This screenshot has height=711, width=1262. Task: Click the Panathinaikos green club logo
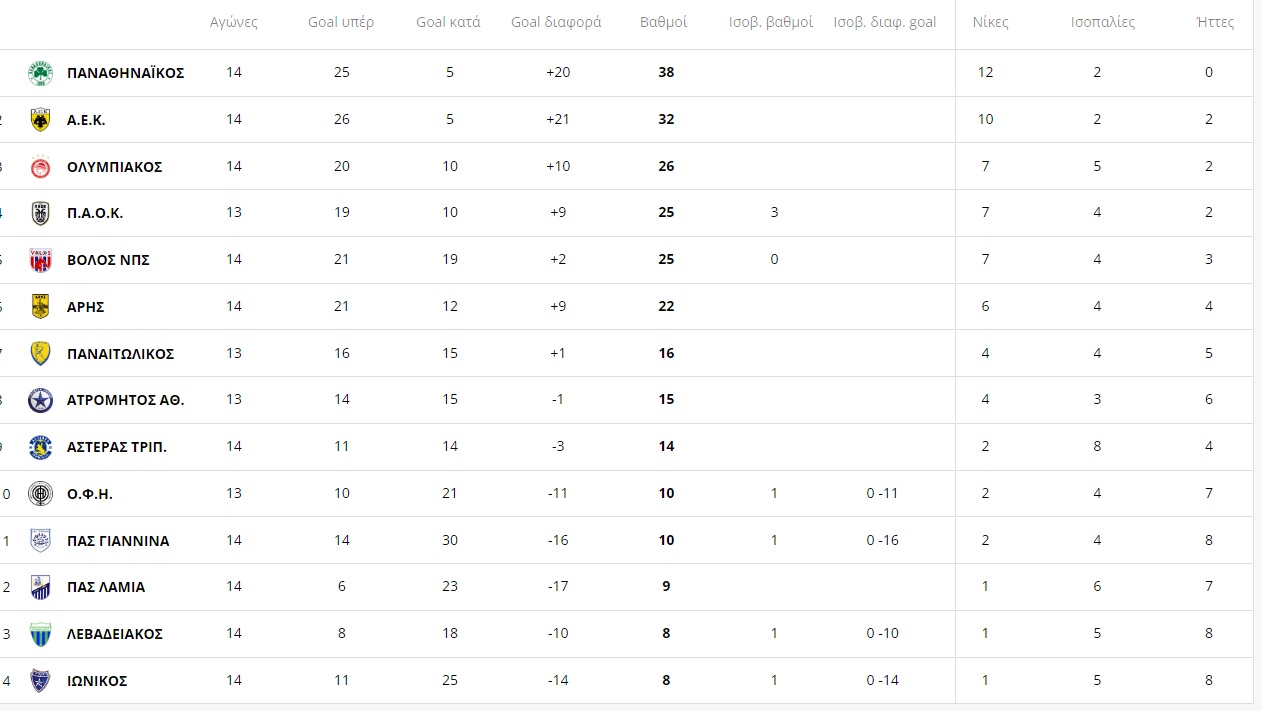point(40,73)
